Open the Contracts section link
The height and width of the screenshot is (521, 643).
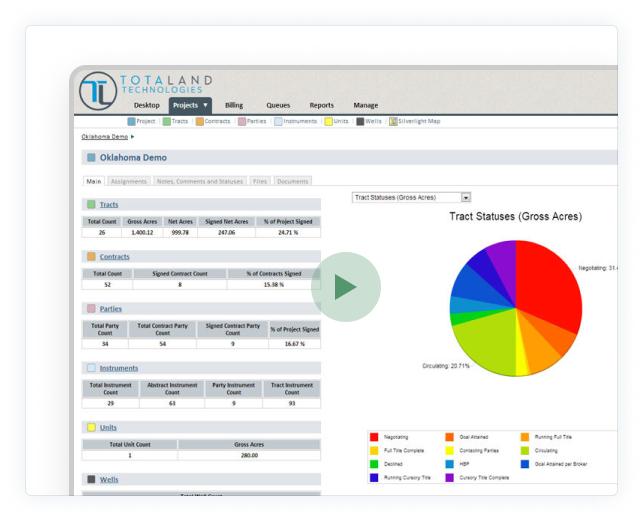click(x=114, y=256)
